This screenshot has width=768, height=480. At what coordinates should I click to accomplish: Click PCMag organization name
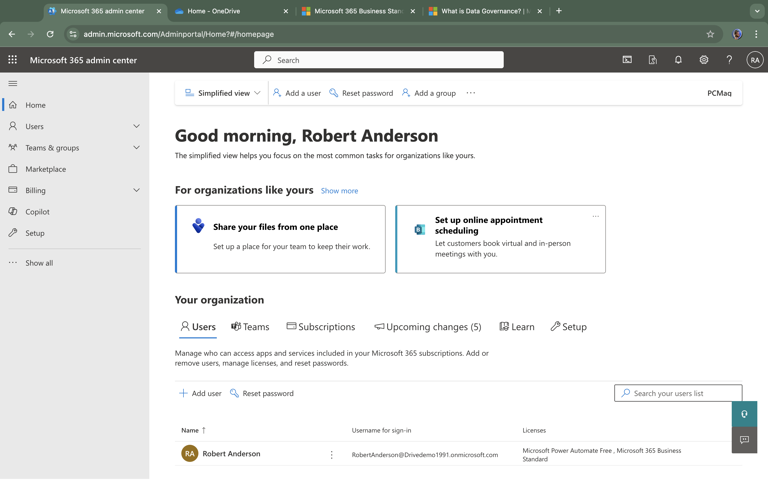pos(719,93)
